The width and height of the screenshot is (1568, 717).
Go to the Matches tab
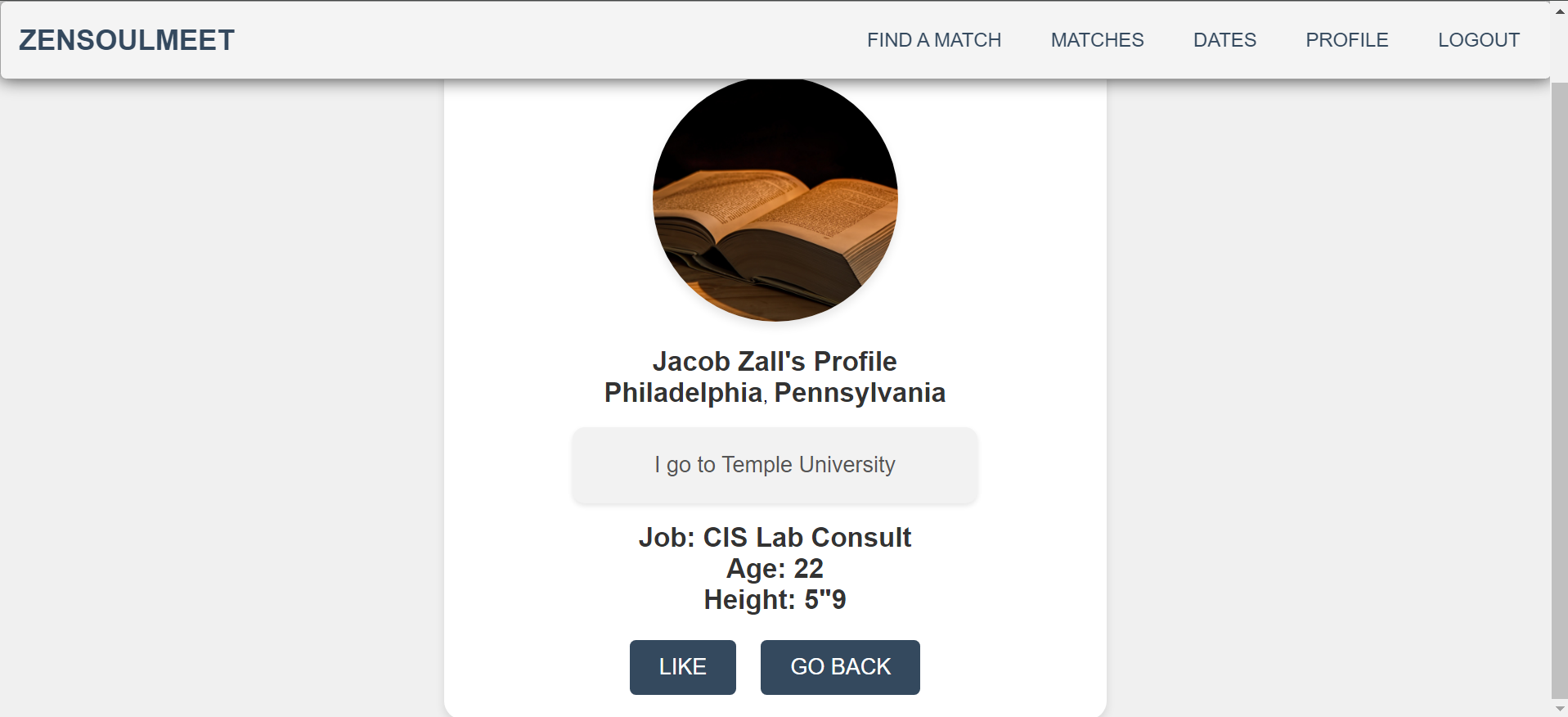coord(1097,40)
